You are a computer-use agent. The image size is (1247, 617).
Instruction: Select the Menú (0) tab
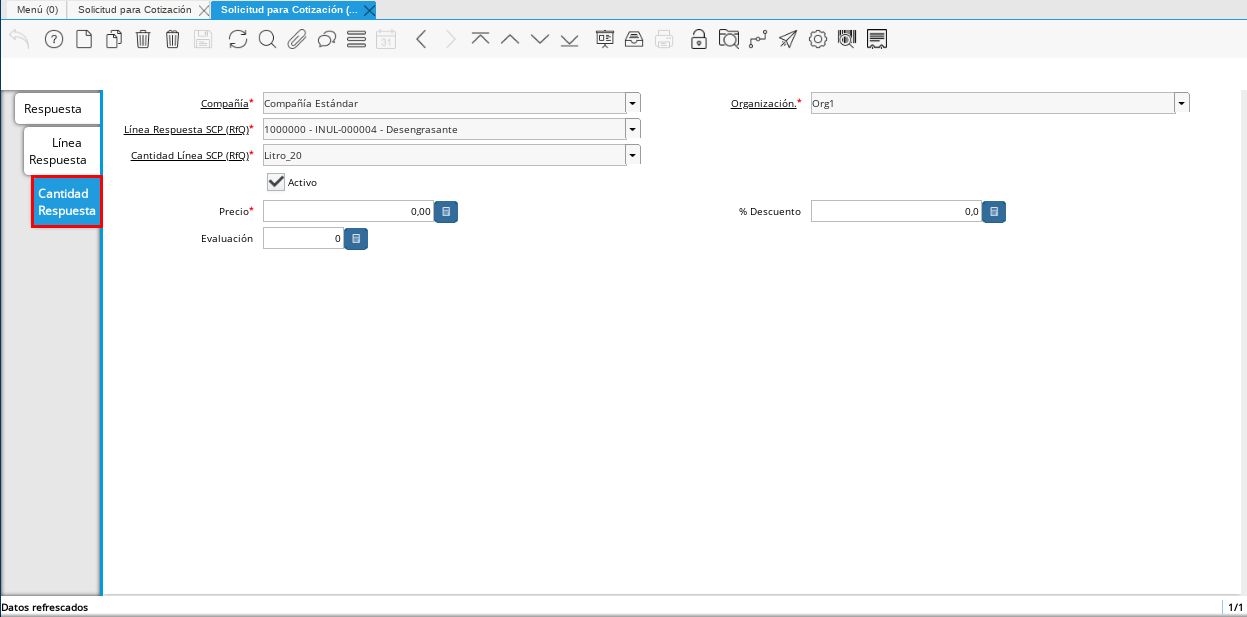pyautogui.click(x=38, y=9)
